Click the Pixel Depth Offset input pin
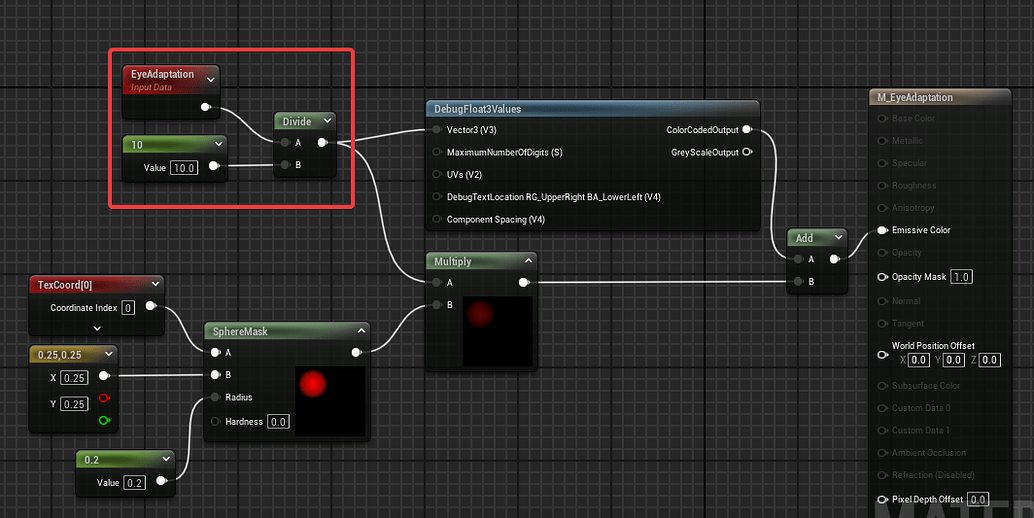This screenshot has height=518, width=1034. point(882,500)
